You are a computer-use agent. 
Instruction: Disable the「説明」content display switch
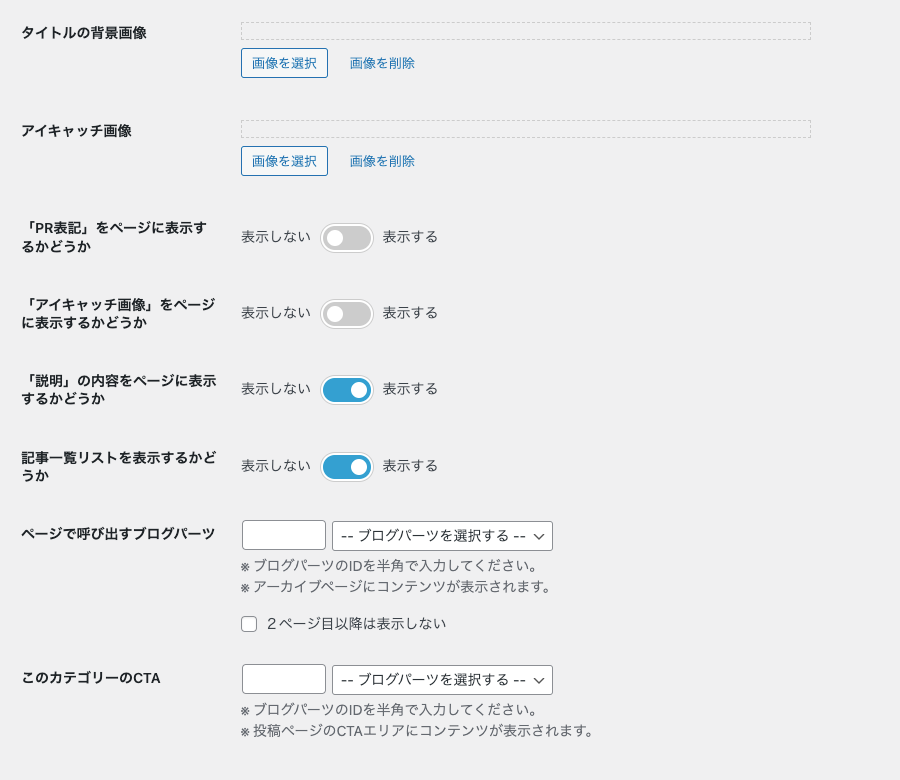point(347,390)
